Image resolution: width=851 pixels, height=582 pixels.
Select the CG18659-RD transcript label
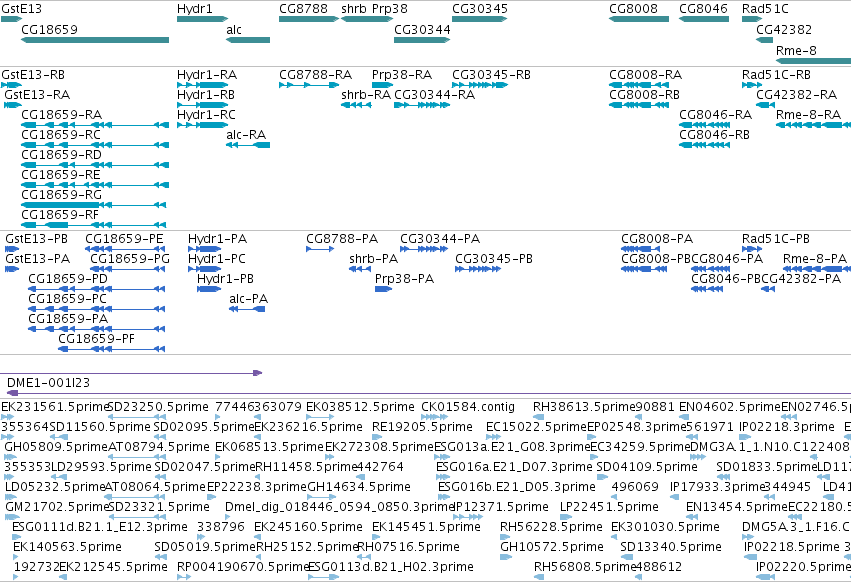pos(61,155)
